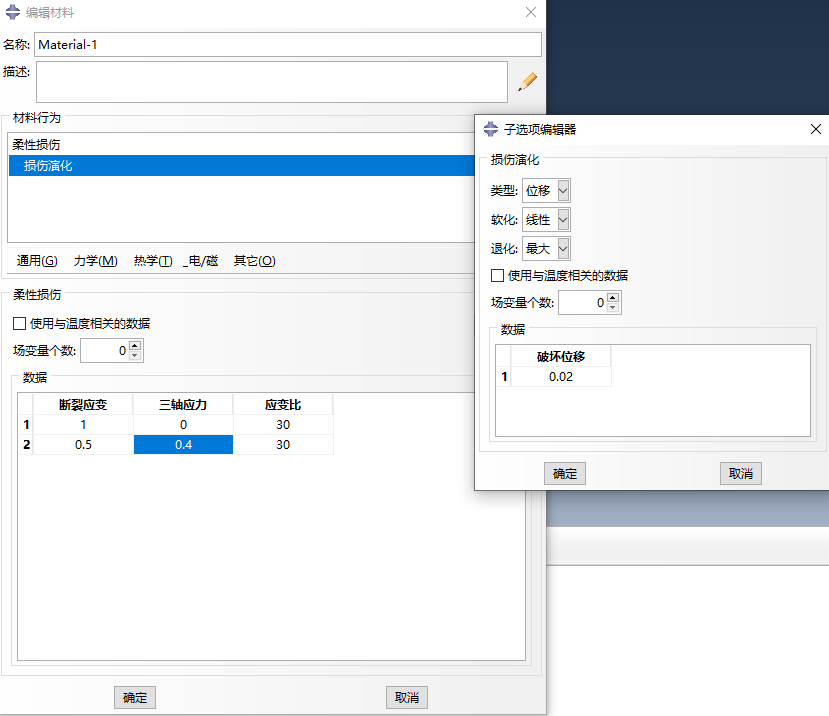The width and height of the screenshot is (829, 716).
Task: Click row 2 应变比 cell value 30
Action: coord(283,445)
